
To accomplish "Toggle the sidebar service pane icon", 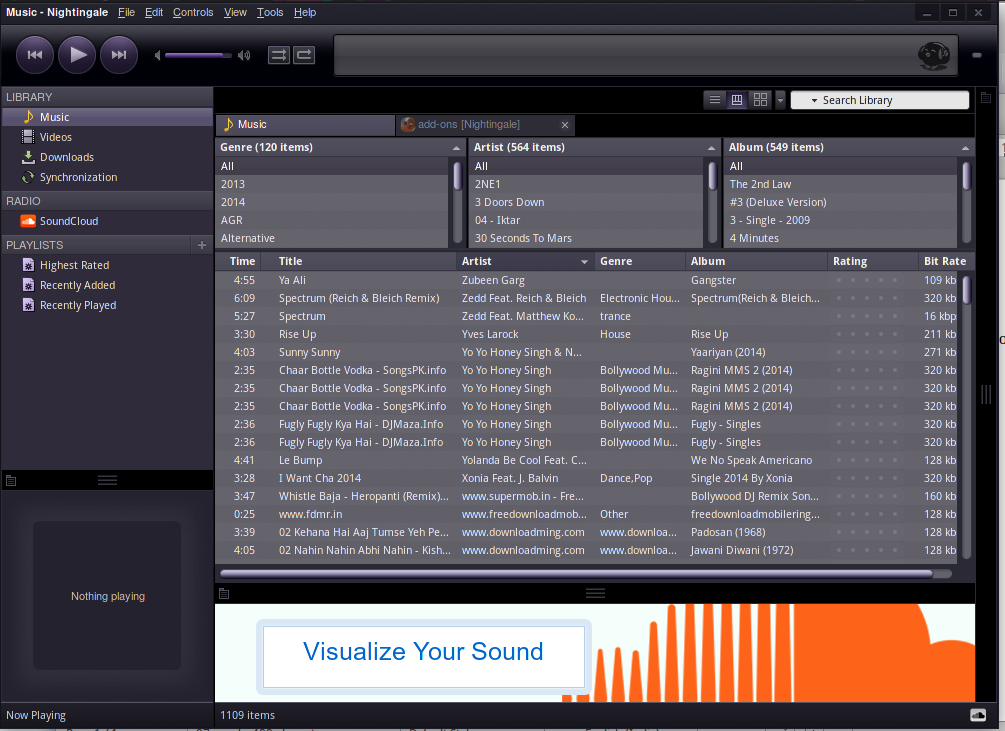I will [11, 480].
